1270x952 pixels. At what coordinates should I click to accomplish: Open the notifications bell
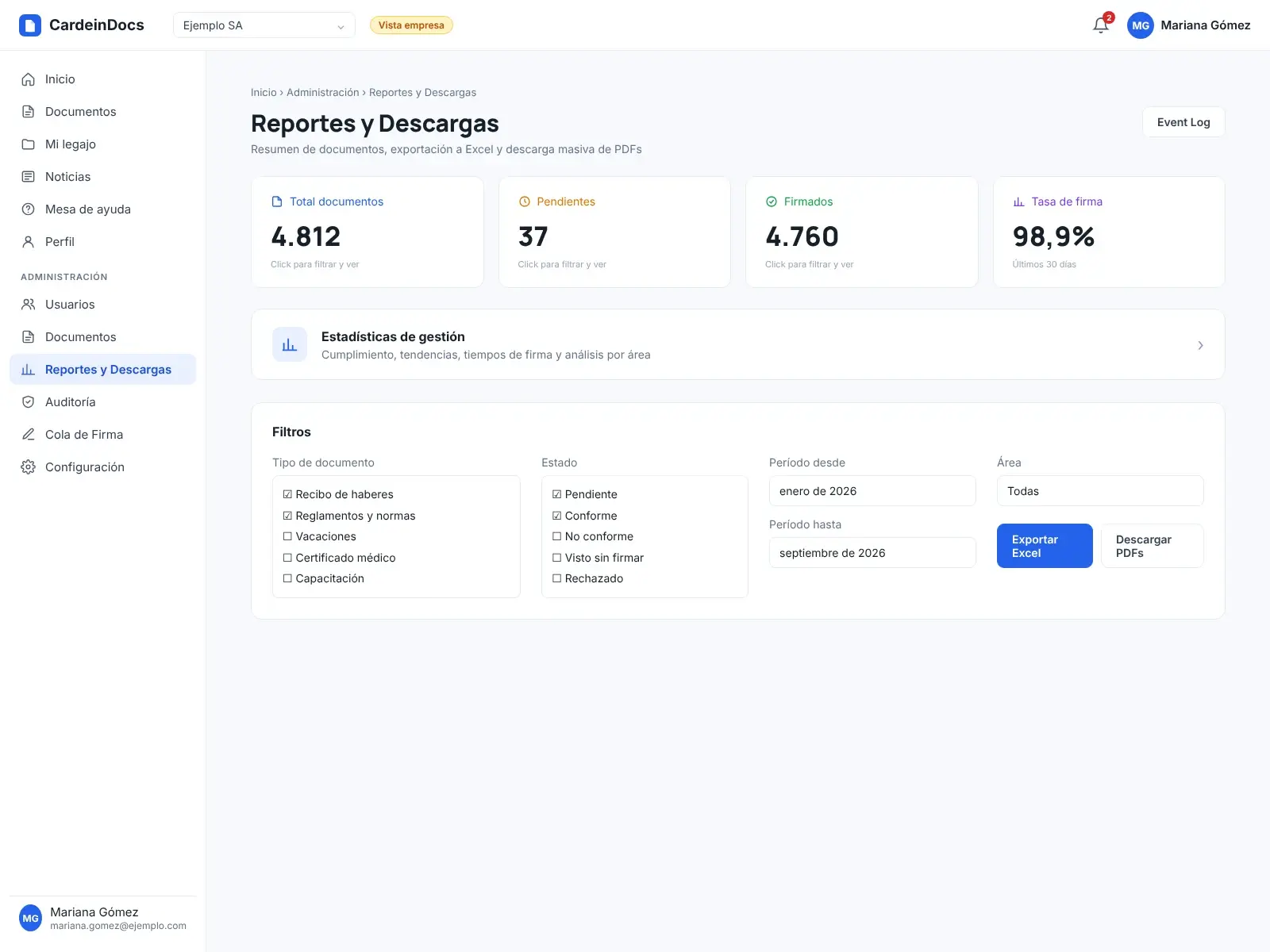pyautogui.click(x=1100, y=25)
